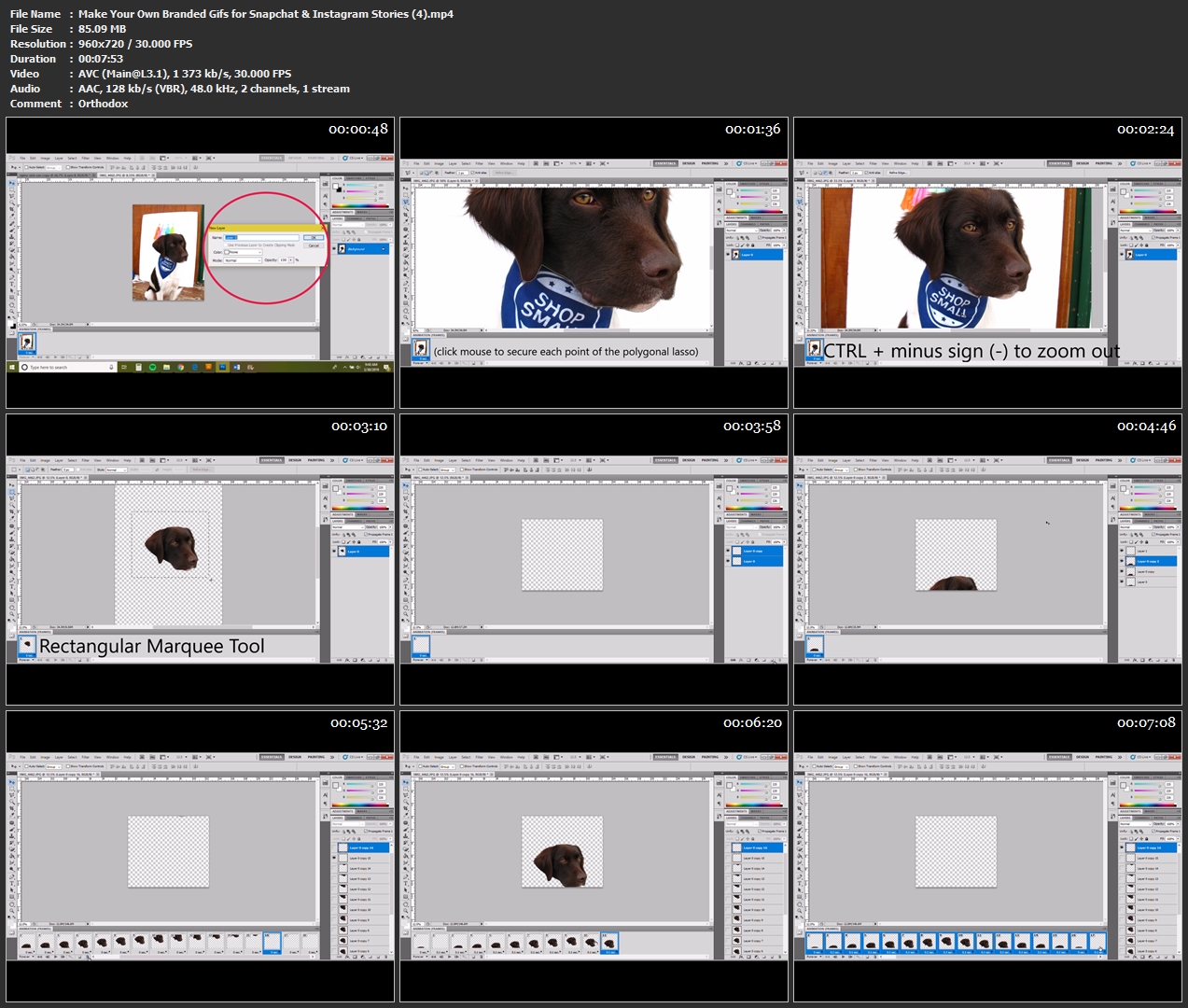Screen dimensions: 1188x1008
Task: Open the Image menu in 00:05:32 frame
Action: [x=45, y=757]
